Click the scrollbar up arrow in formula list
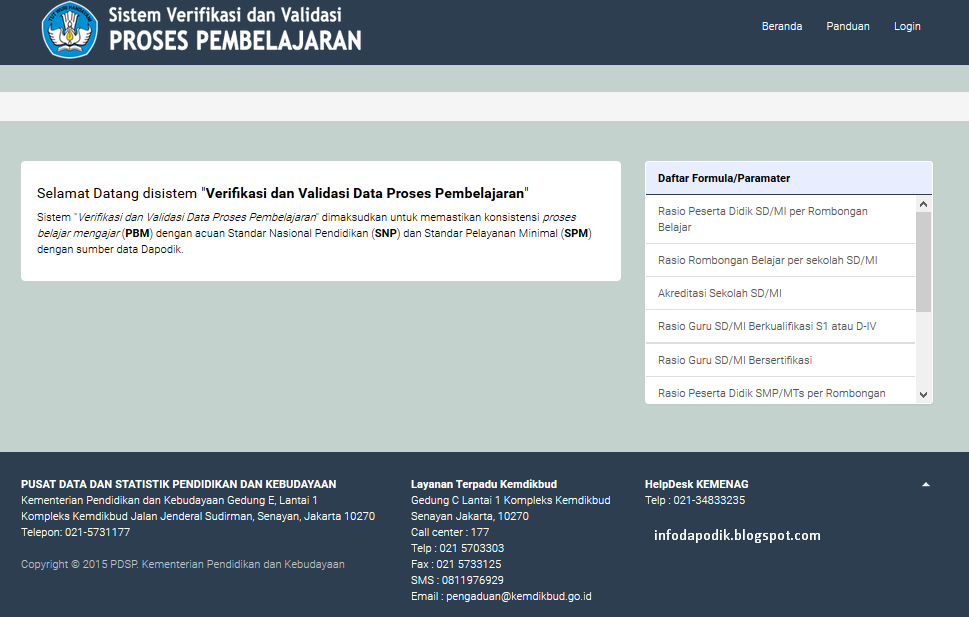This screenshot has width=969, height=617. click(x=923, y=203)
